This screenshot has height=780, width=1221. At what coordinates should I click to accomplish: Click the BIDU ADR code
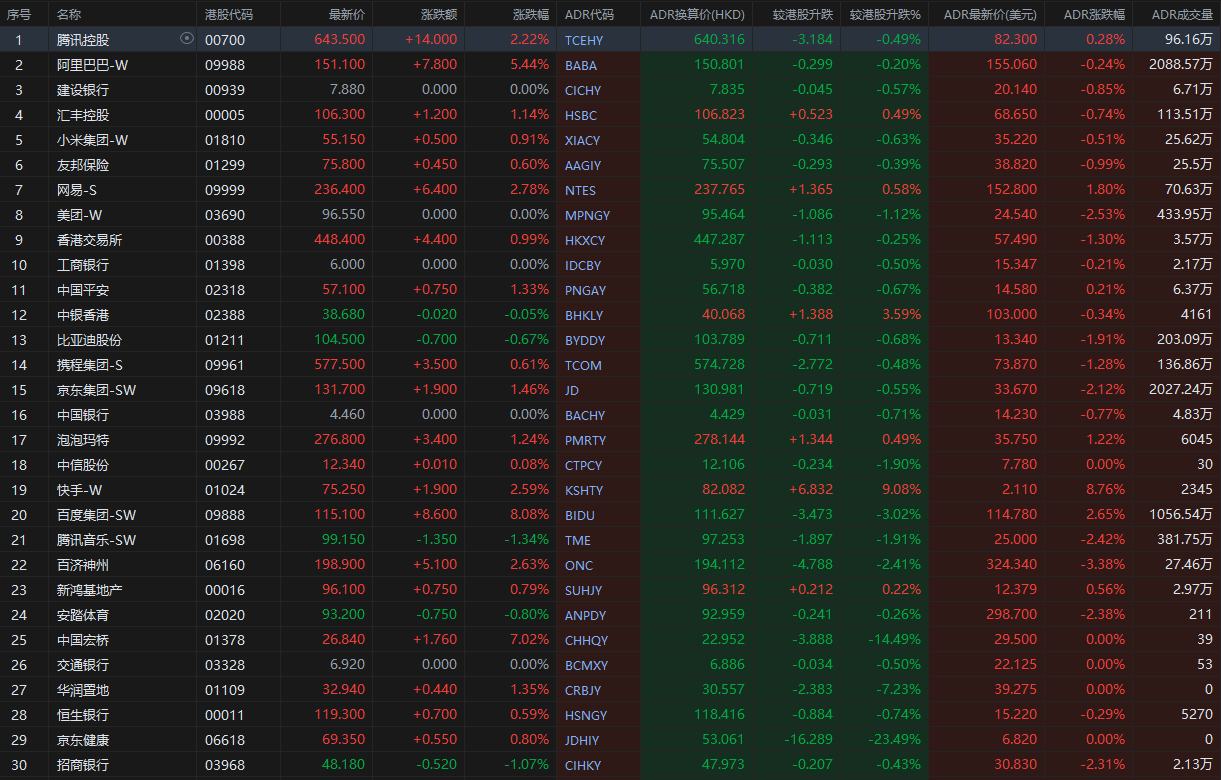tap(580, 515)
